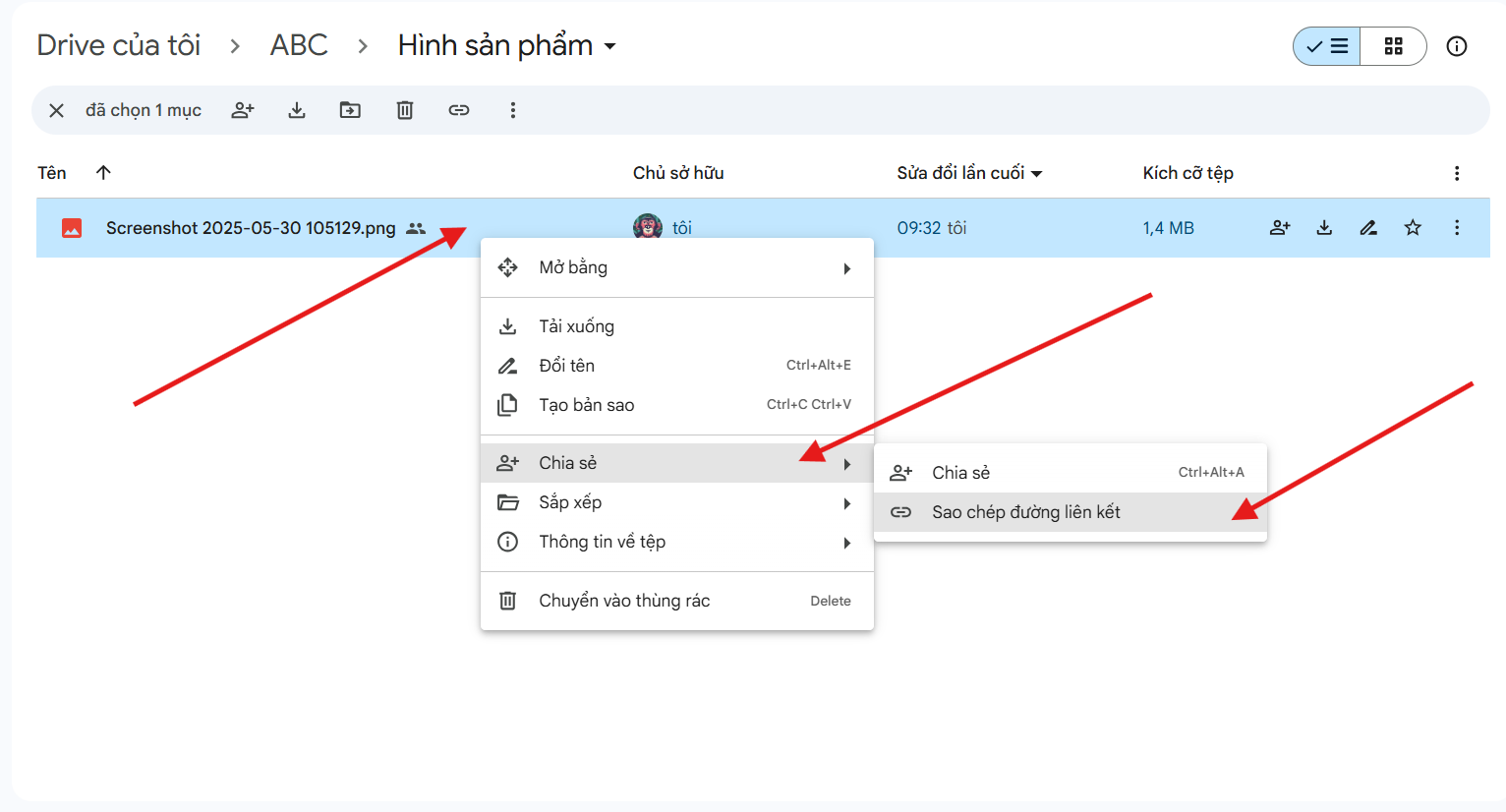Click the copy link icon in the toolbar
The height and width of the screenshot is (812, 1506).
pos(459,110)
